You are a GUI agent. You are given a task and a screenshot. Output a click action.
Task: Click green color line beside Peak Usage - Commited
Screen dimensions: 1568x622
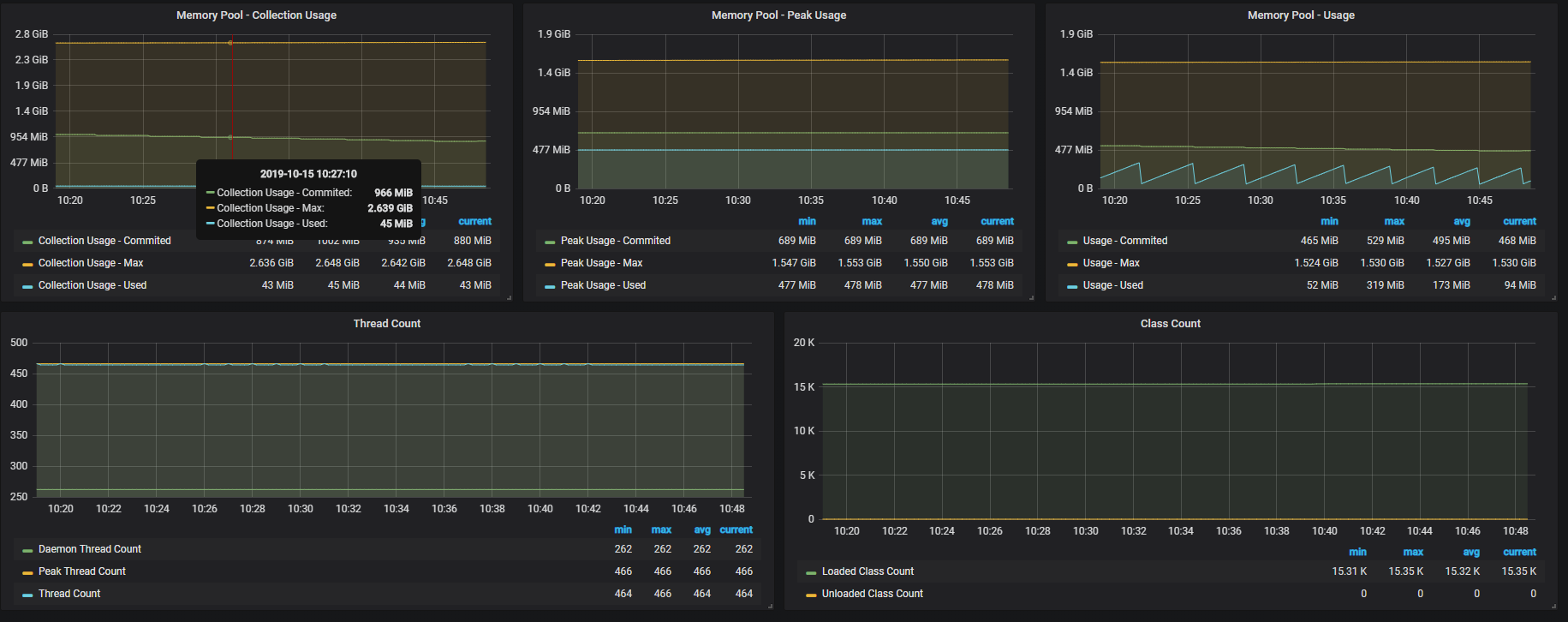click(550, 242)
